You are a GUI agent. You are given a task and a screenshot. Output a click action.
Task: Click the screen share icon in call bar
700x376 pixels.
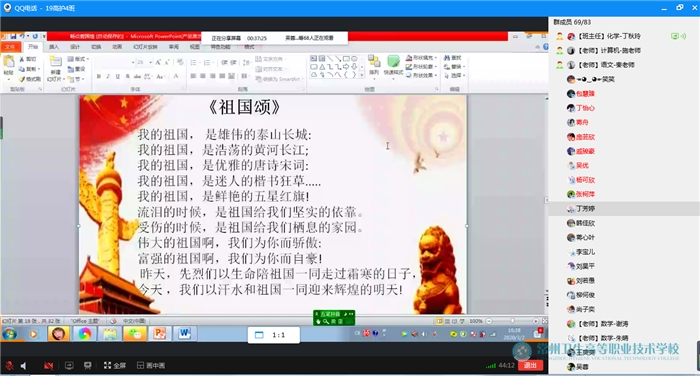click(69, 365)
